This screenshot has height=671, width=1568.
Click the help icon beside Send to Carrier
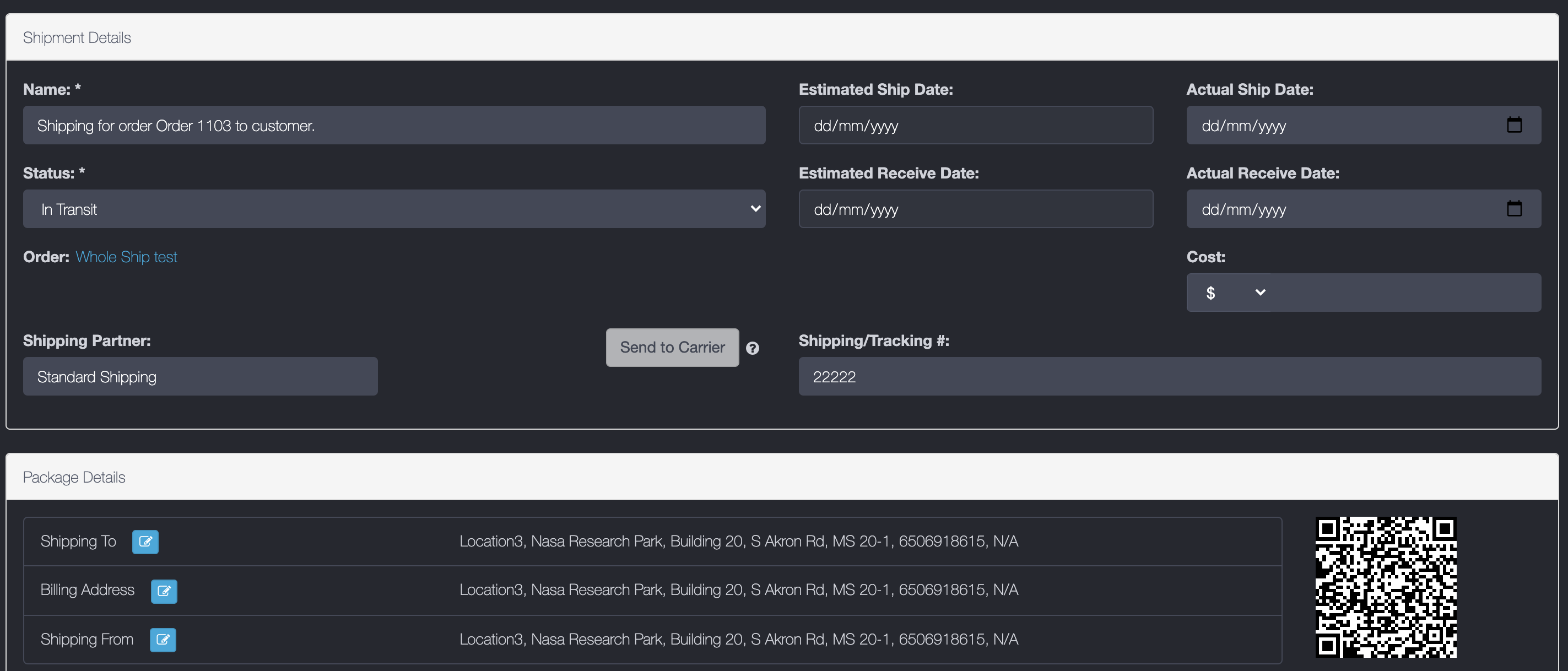753,348
